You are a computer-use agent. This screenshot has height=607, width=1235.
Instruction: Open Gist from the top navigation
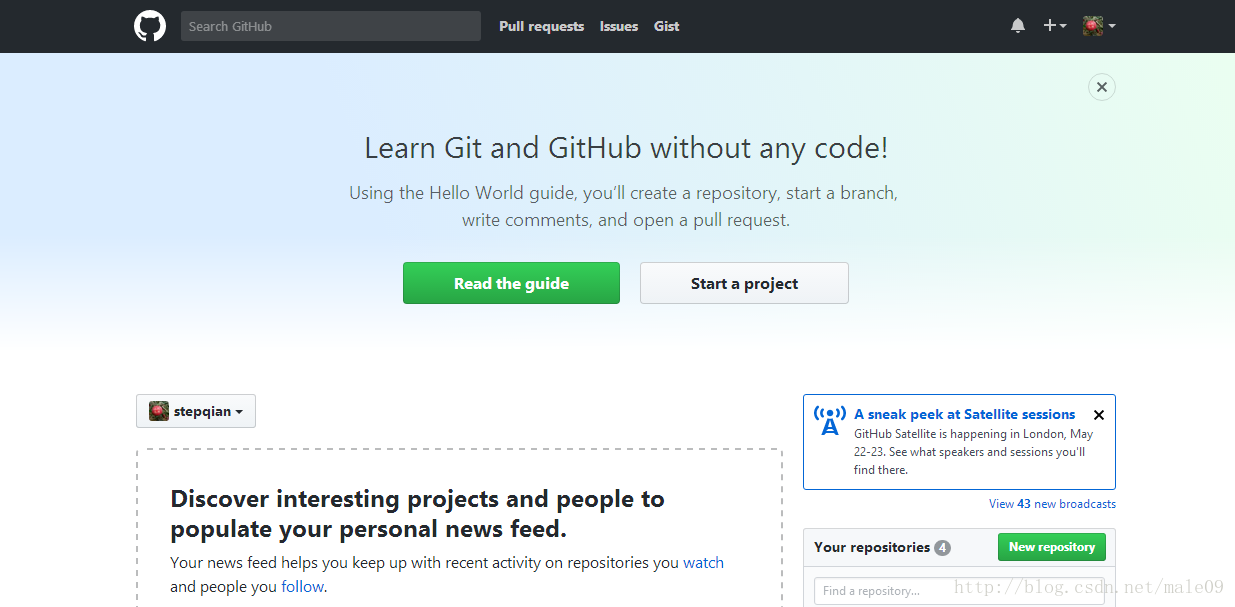[x=667, y=27]
